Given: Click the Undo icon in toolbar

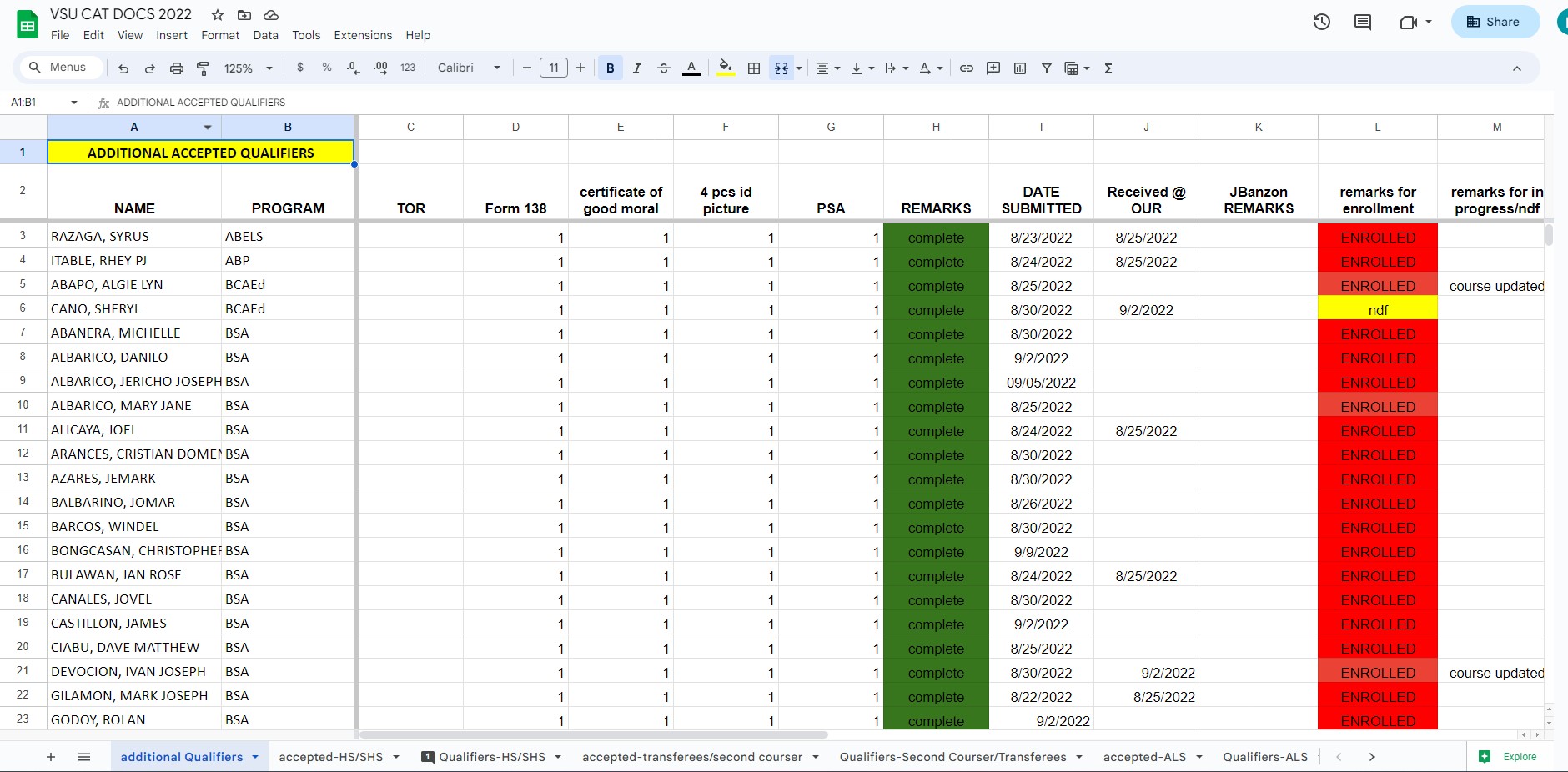Looking at the screenshot, I should pos(123,68).
